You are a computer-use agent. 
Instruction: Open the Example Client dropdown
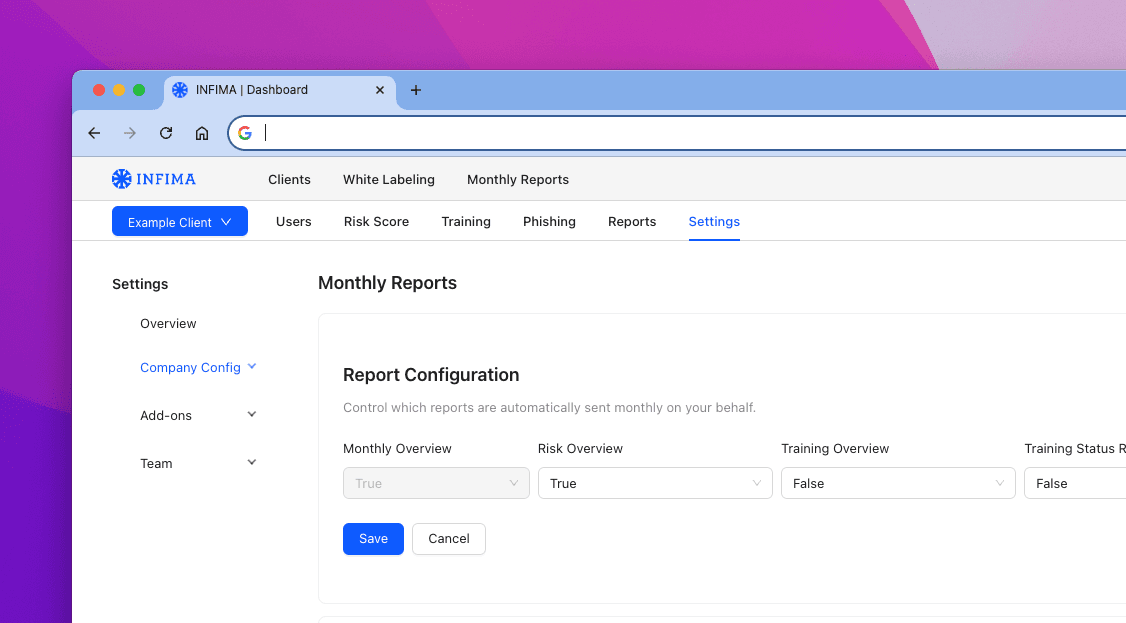[x=179, y=221]
